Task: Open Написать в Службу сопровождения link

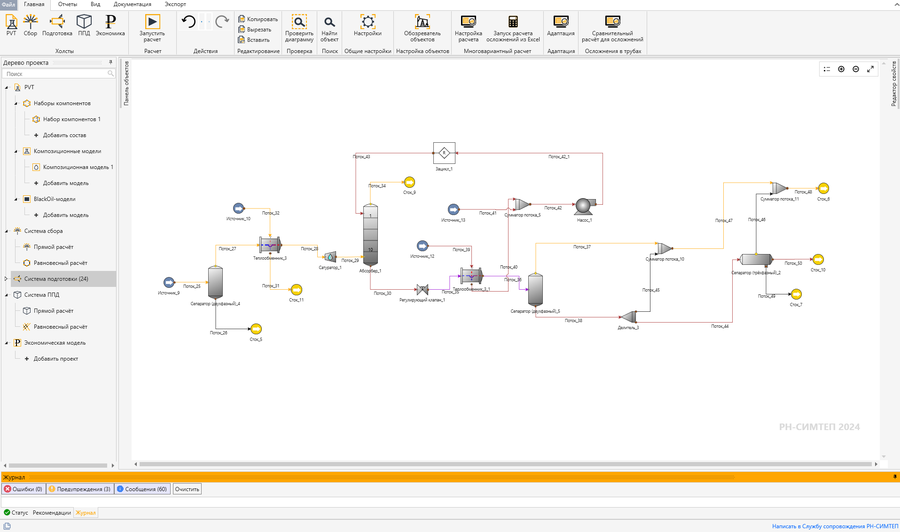Action: 835,526
